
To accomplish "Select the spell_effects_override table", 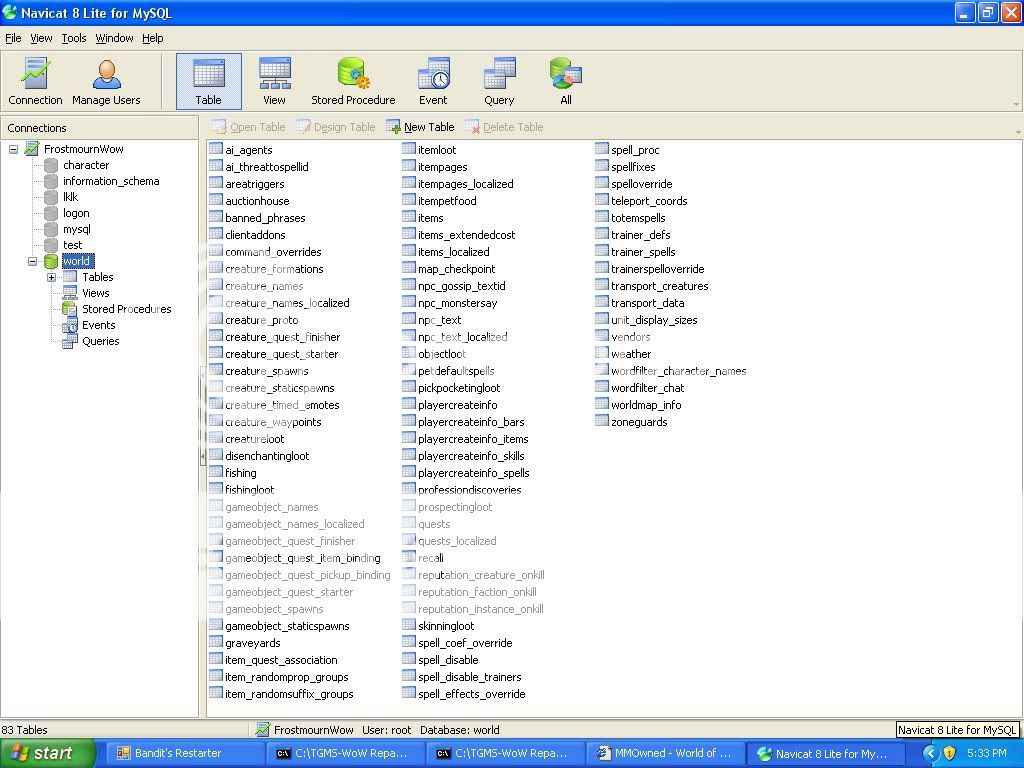I will (x=472, y=694).
